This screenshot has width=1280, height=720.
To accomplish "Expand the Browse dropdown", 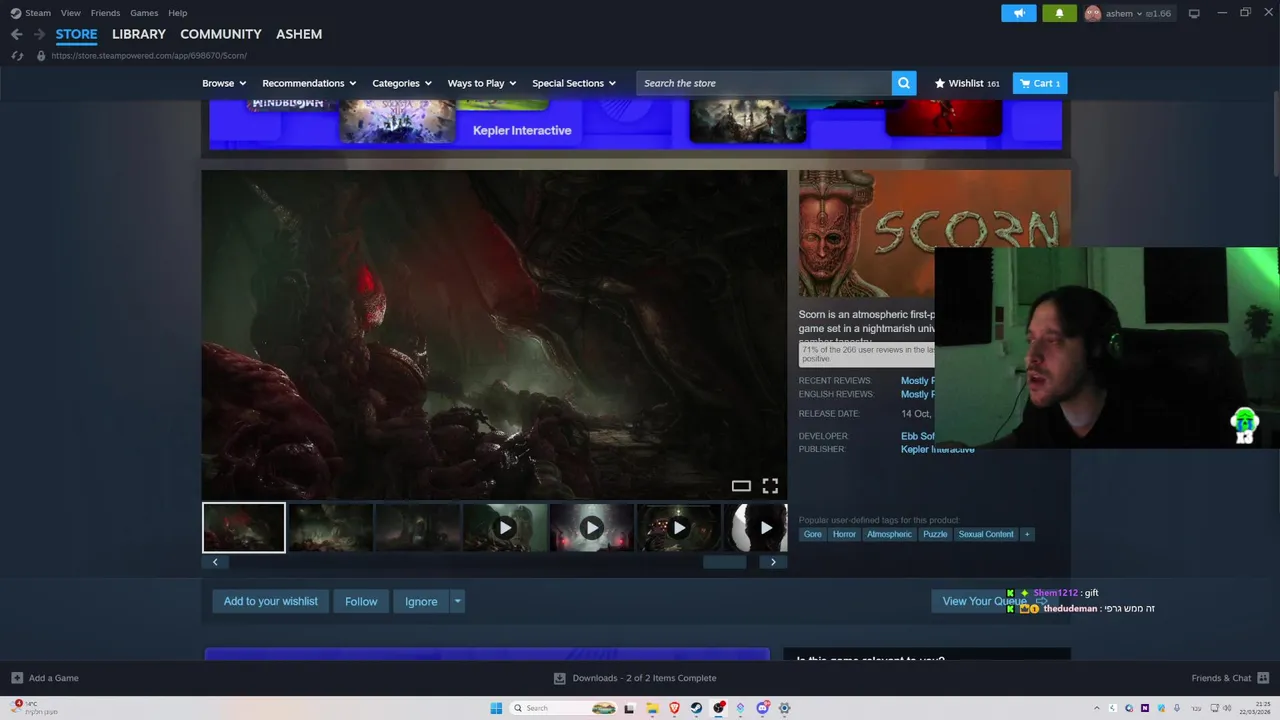I will [x=224, y=83].
